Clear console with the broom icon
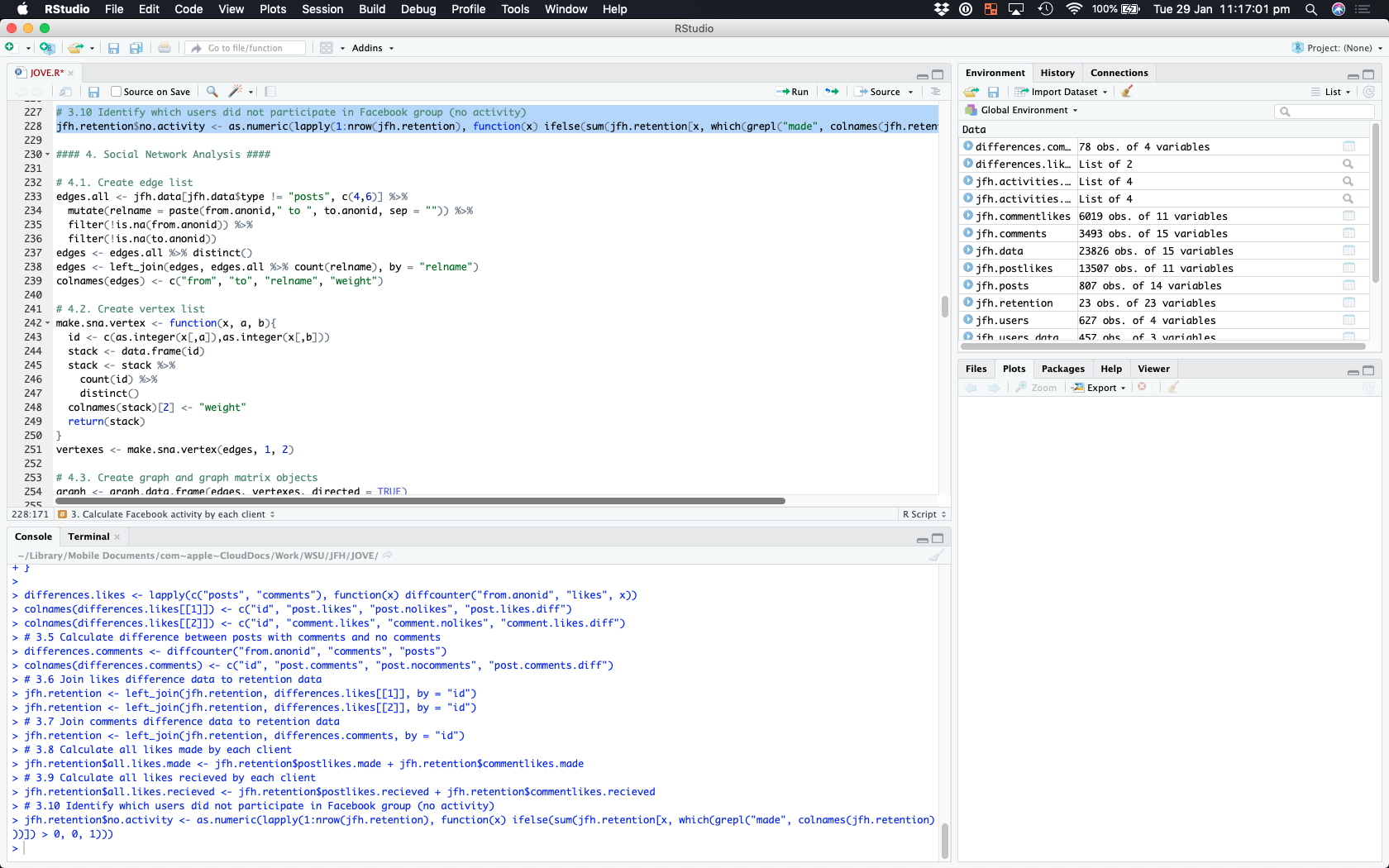The height and width of the screenshot is (868, 1389). click(936, 556)
